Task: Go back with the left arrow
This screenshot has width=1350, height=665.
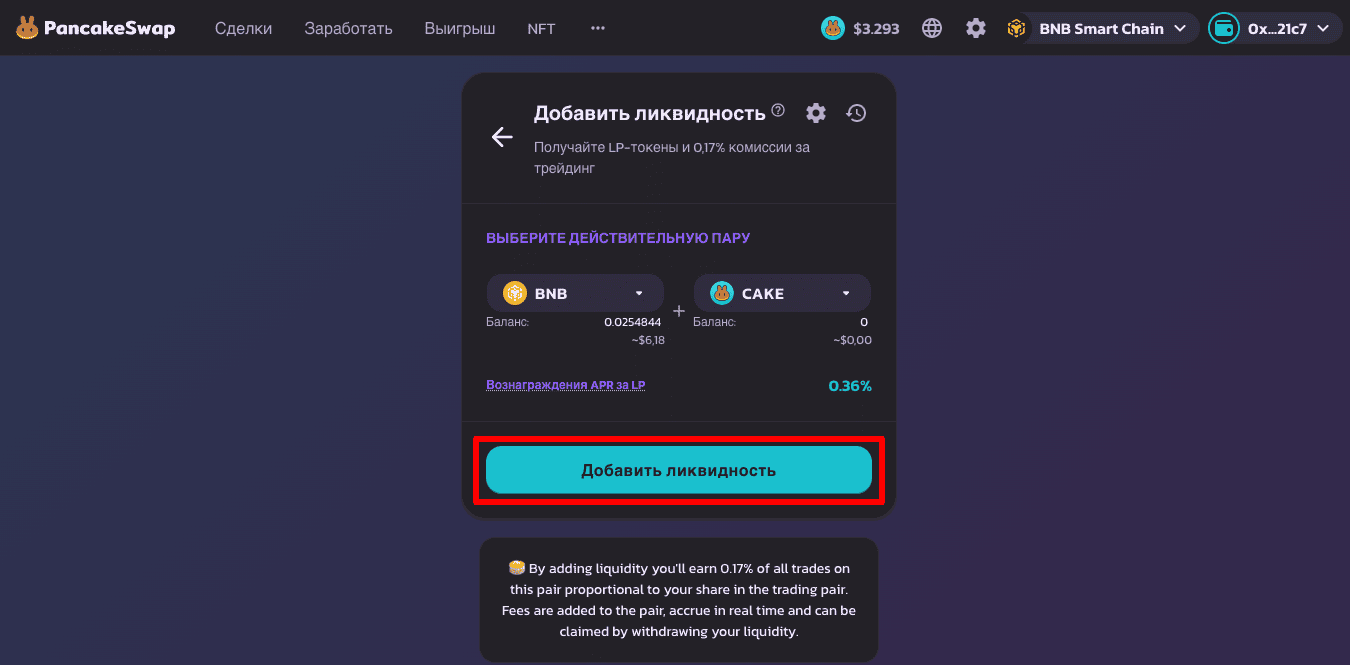Action: (502, 138)
